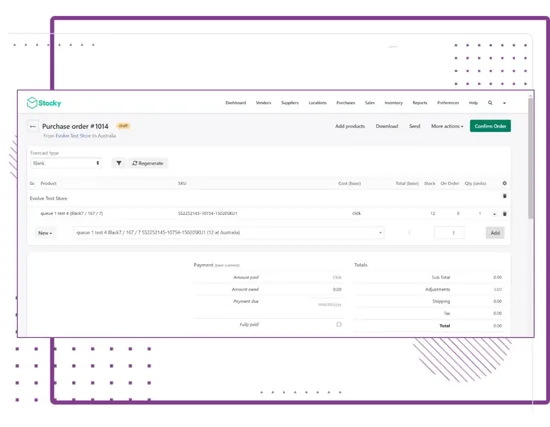
Task: Open the account caret menu
Action: pos(504,103)
